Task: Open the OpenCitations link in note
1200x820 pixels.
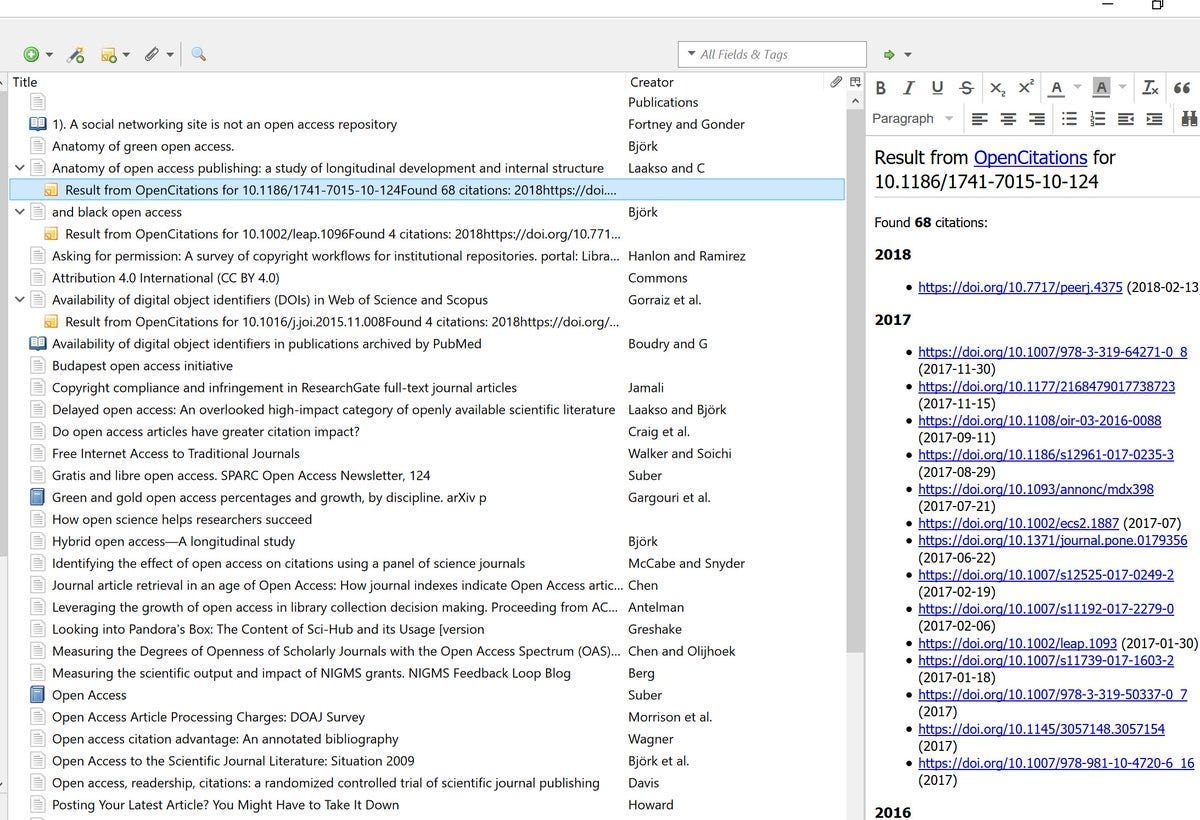Action: tap(1030, 158)
